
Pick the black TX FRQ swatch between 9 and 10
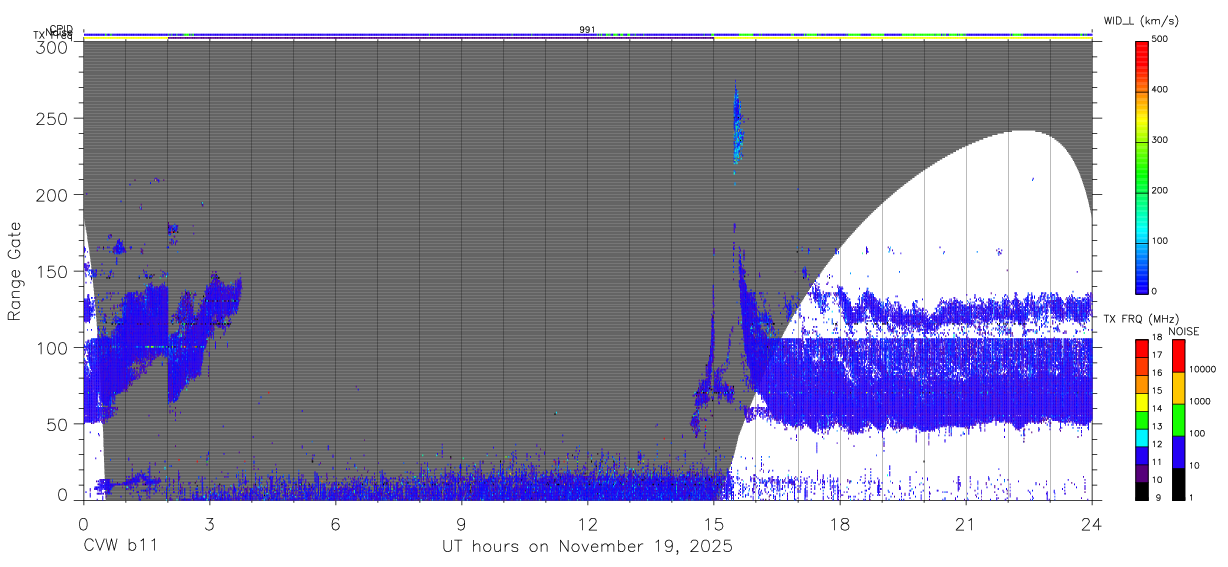1141,491
